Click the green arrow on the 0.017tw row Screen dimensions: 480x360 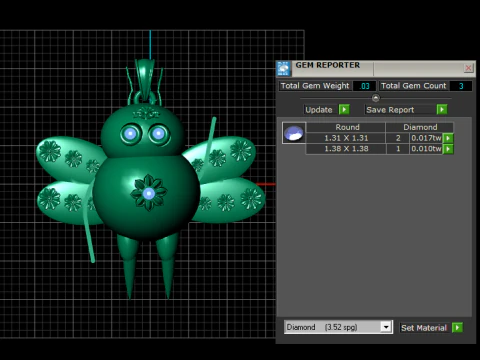448,138
